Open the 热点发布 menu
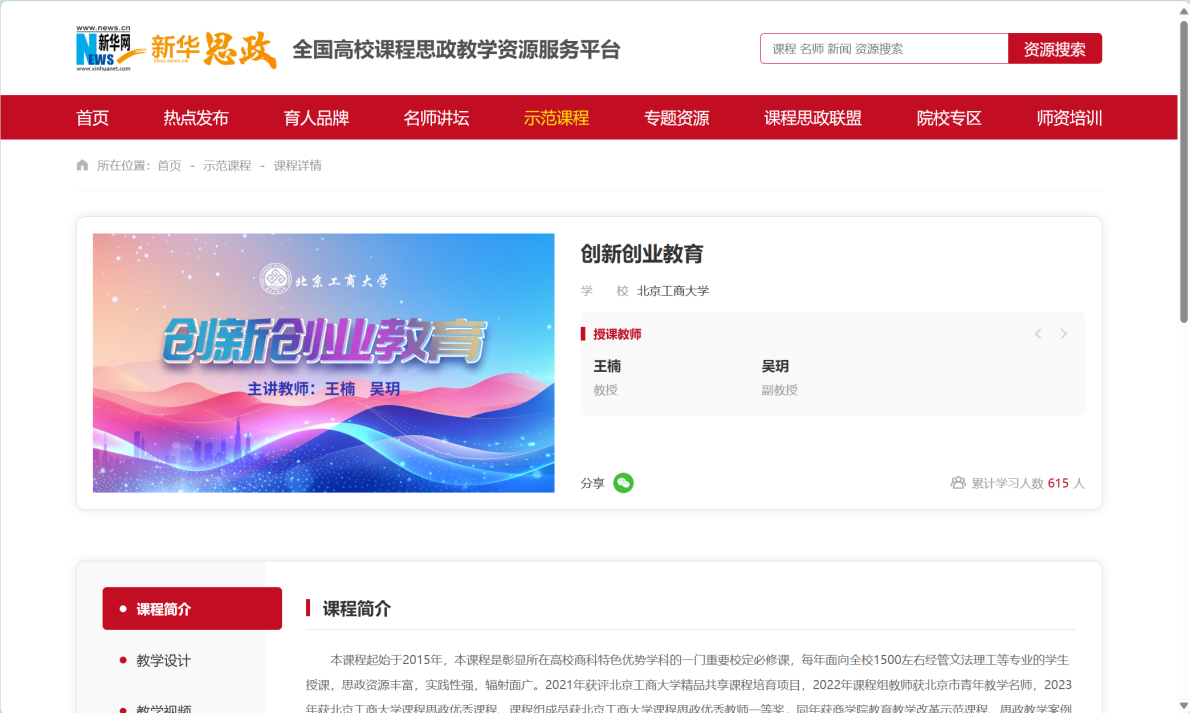The image size is (1190, 713). tap(196, 118)
